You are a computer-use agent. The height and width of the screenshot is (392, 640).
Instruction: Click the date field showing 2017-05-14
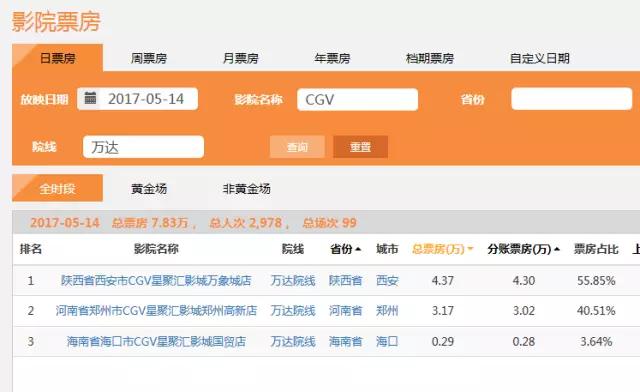tap(138, 99)
